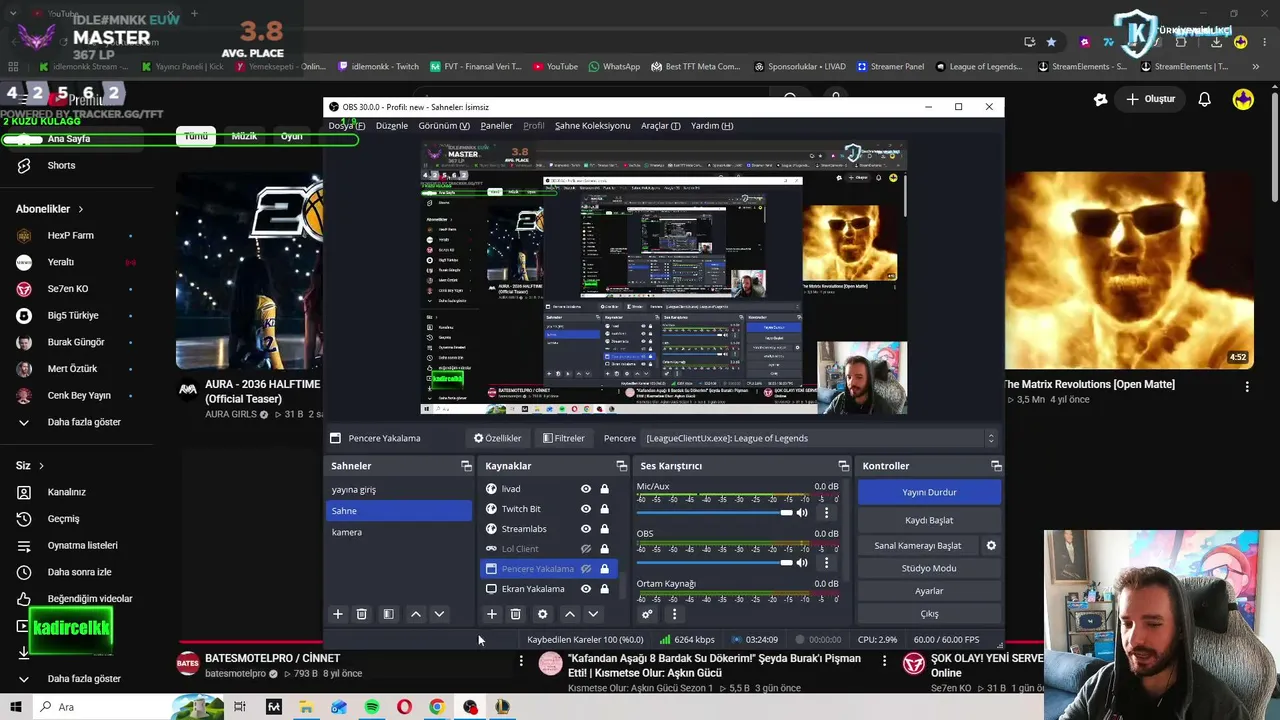Viewport: 1280px width, 720px height.
Task: Click Kaydı Başlat to start recording
Action: pyautogui.click(x=929, y=520)
